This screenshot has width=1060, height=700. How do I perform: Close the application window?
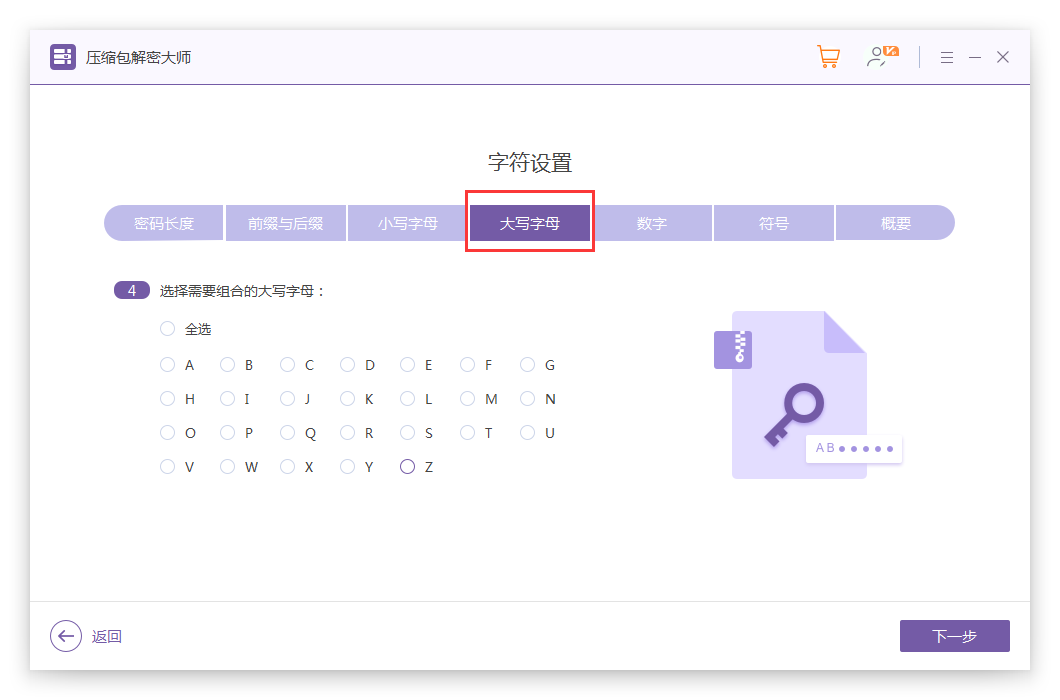click(1003, 57)
